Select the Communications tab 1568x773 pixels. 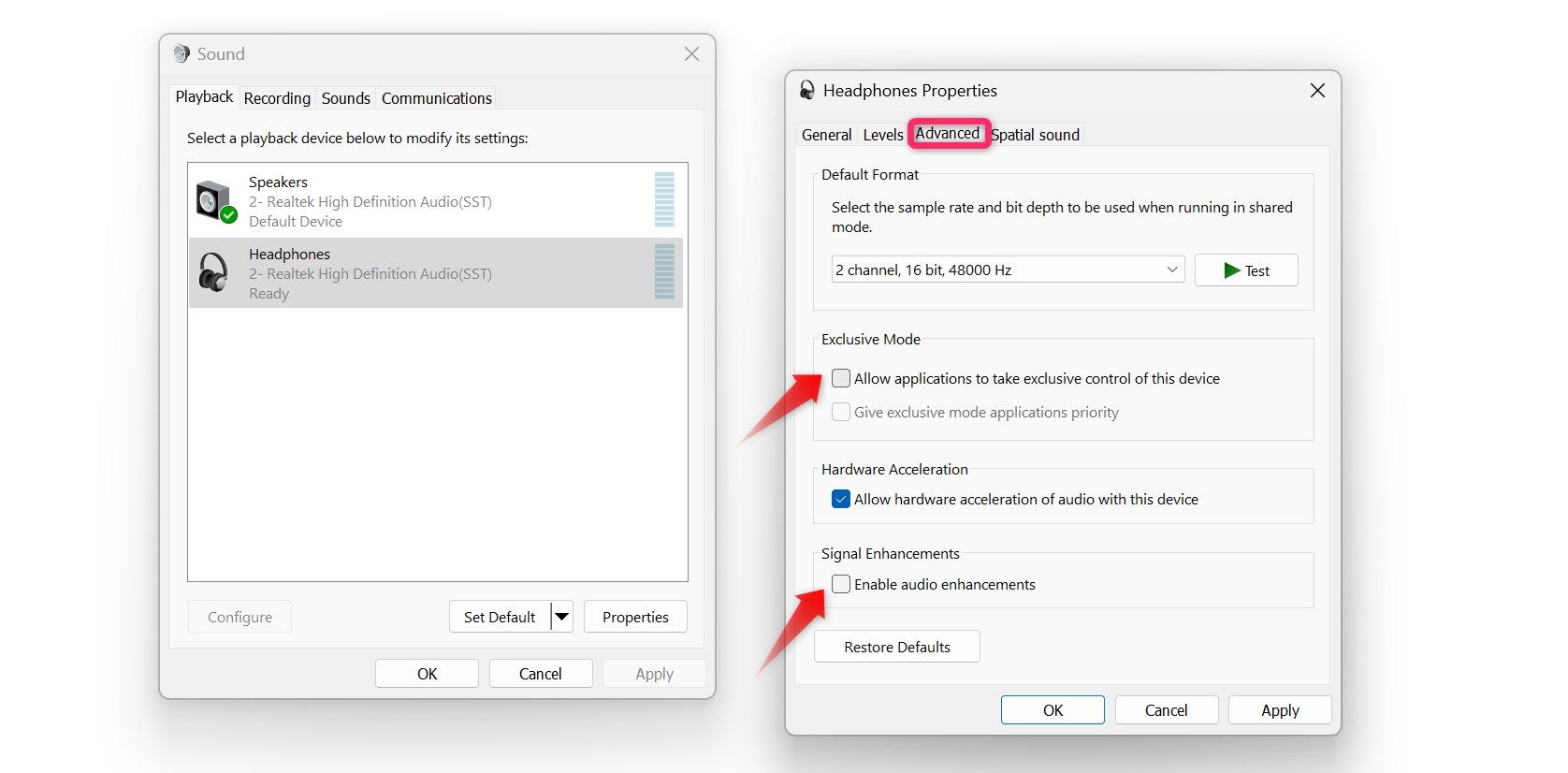437,98
